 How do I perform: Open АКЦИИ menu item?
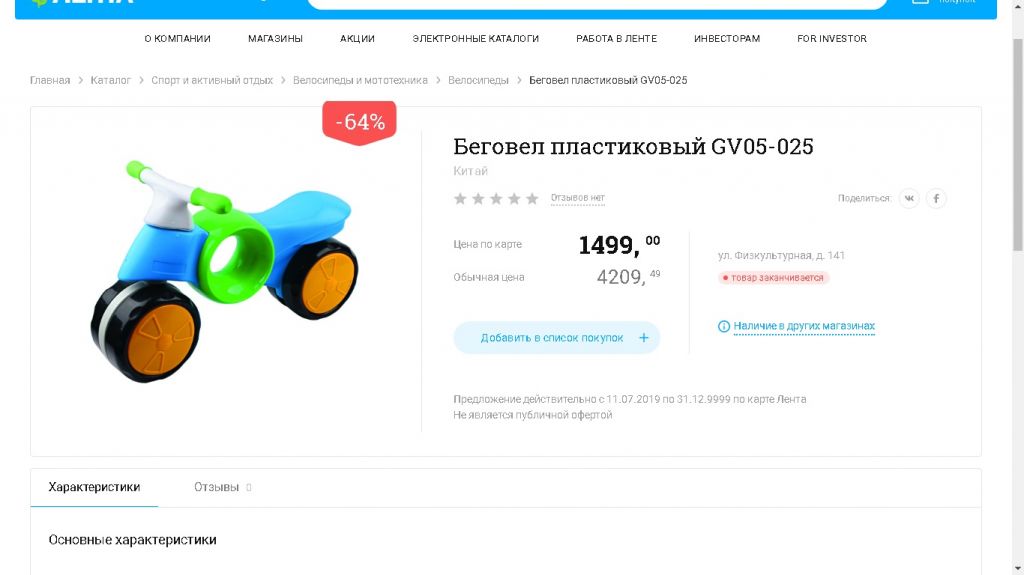357,39
